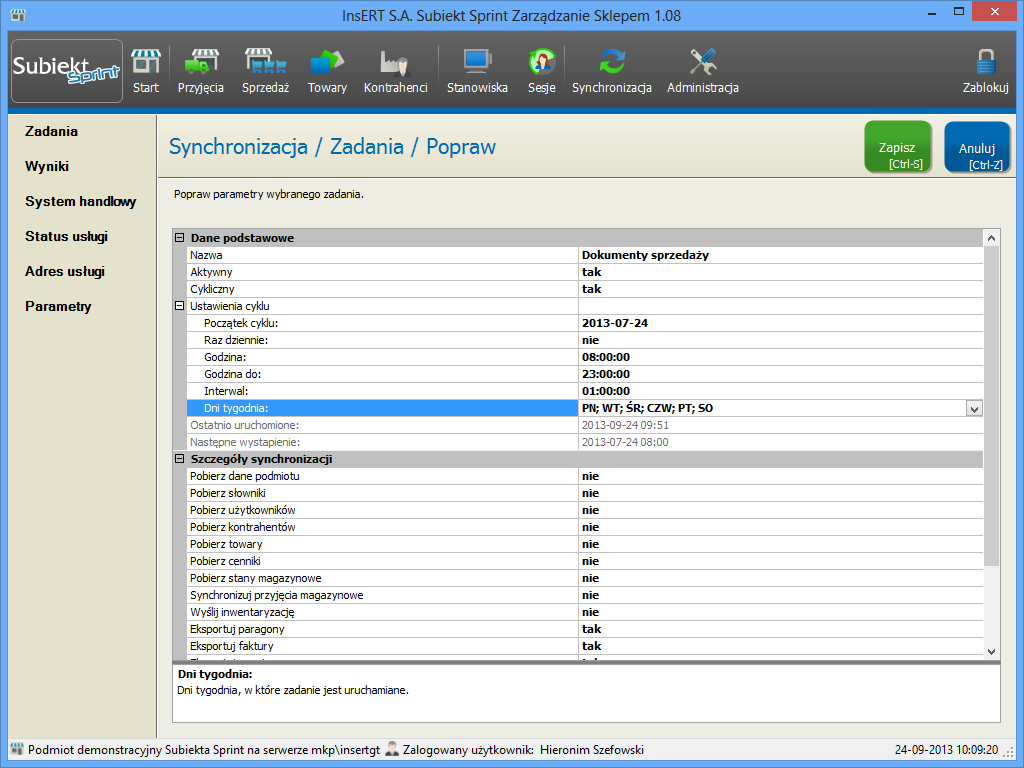Viewport: 1024px width, 768px height.
Task: Collapse the Ustawienia cyklu group
Action: pyautogui.click(x=180, y=306)
